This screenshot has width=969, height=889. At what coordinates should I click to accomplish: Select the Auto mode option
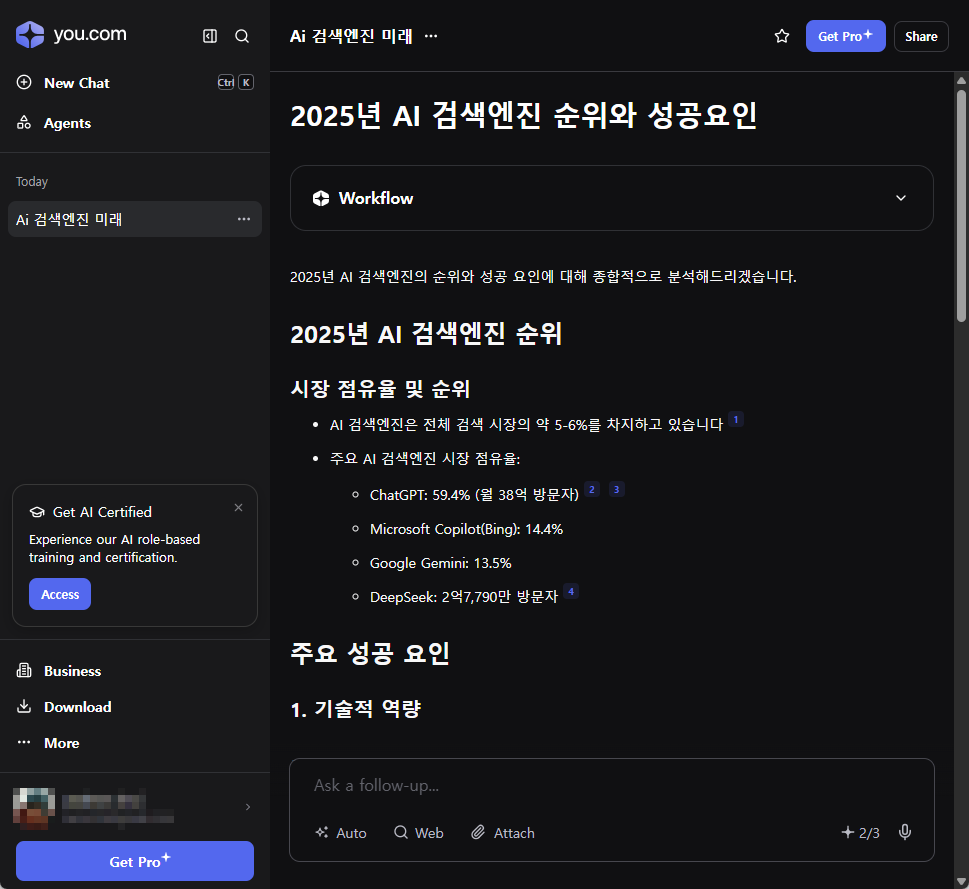(x=341, y=833)
